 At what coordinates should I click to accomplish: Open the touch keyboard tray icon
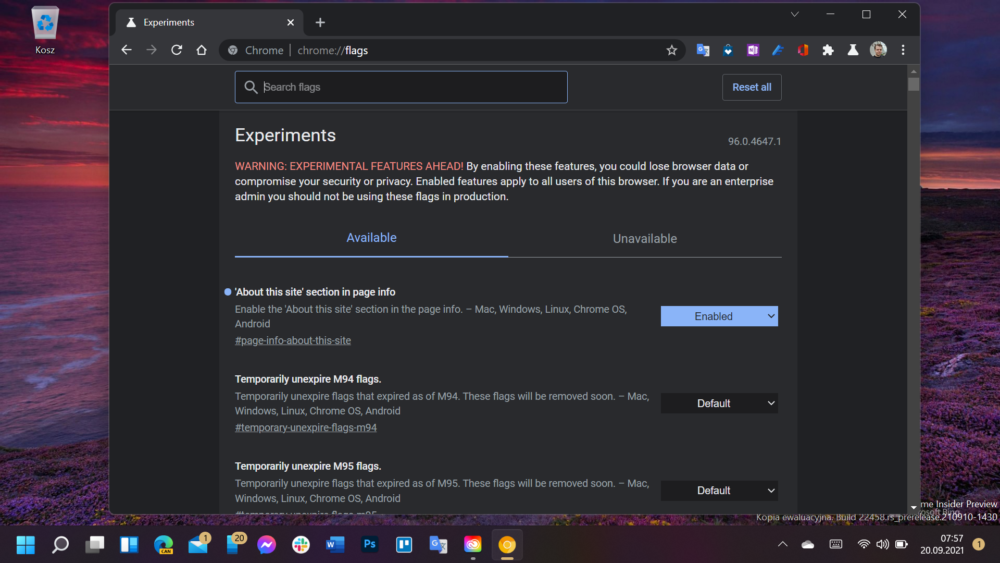835,545
